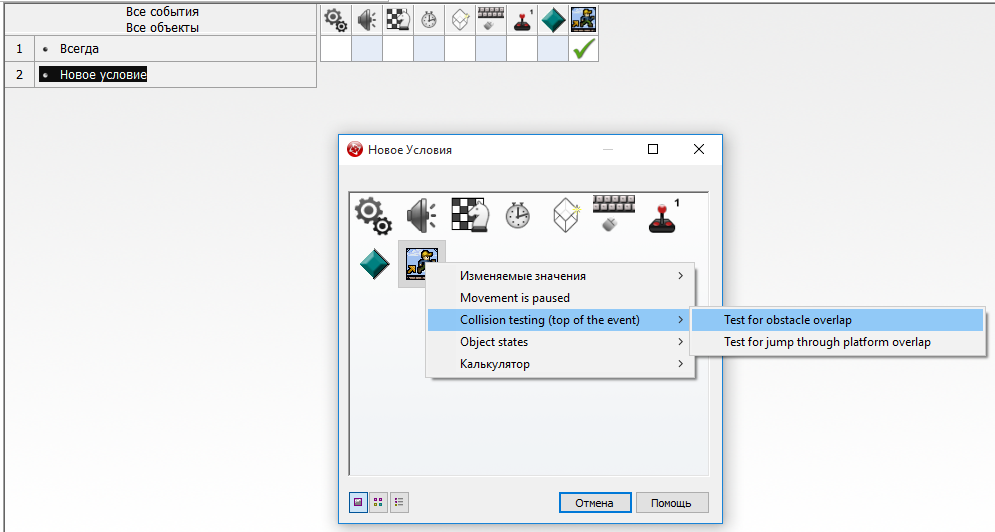Choose Test for obstacle overlap

pos(788,320)
